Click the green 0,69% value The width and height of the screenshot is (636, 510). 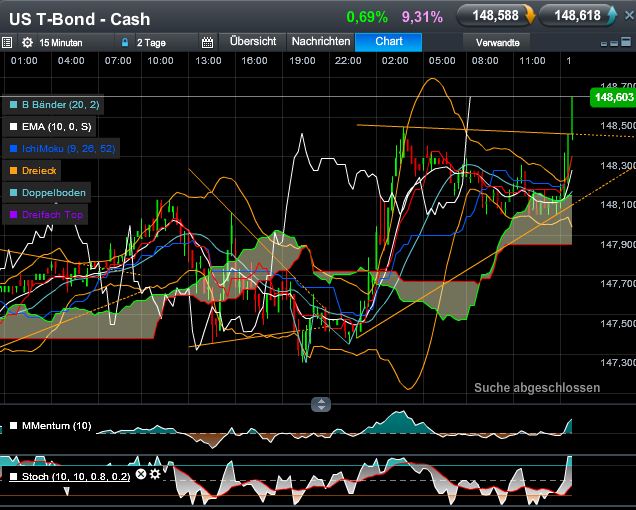(x=367, y=17)
